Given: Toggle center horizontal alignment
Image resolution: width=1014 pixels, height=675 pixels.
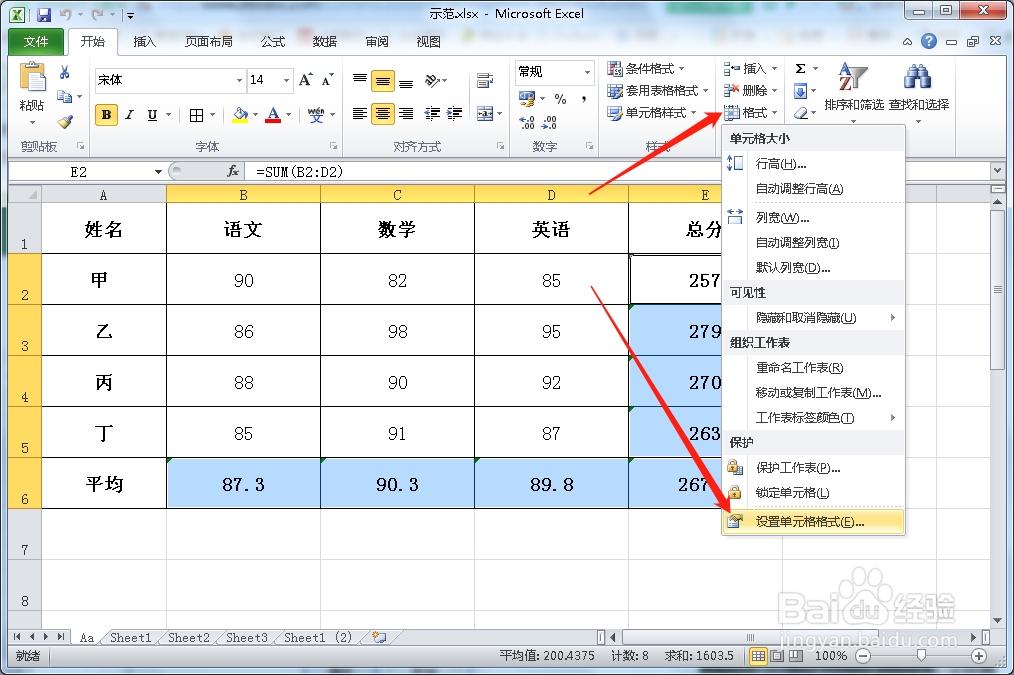Looking at the screenshot, I should [x=383, y=114].
